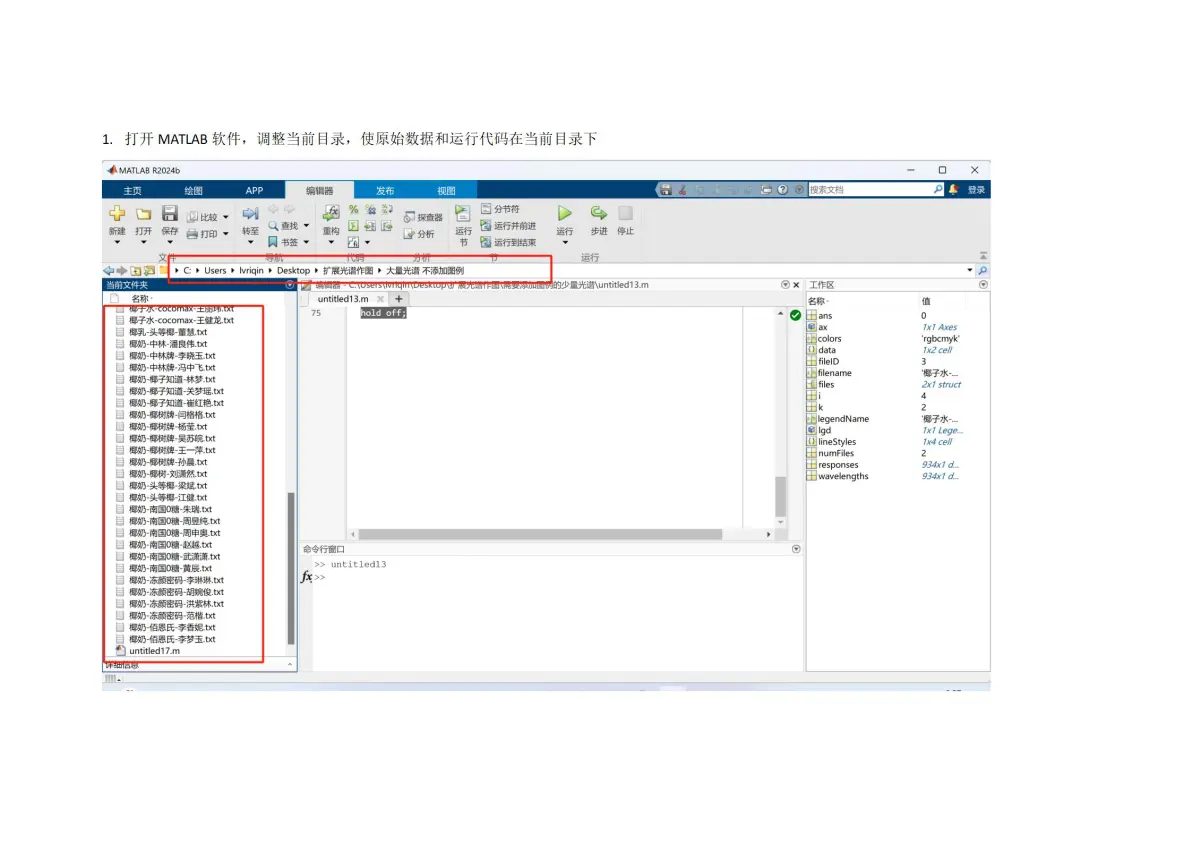Image resolution: width=1192 pixels, height=843 pixels.
Task: Open the Compare (比较) dropdown arrow
Action: click(226, 217)
